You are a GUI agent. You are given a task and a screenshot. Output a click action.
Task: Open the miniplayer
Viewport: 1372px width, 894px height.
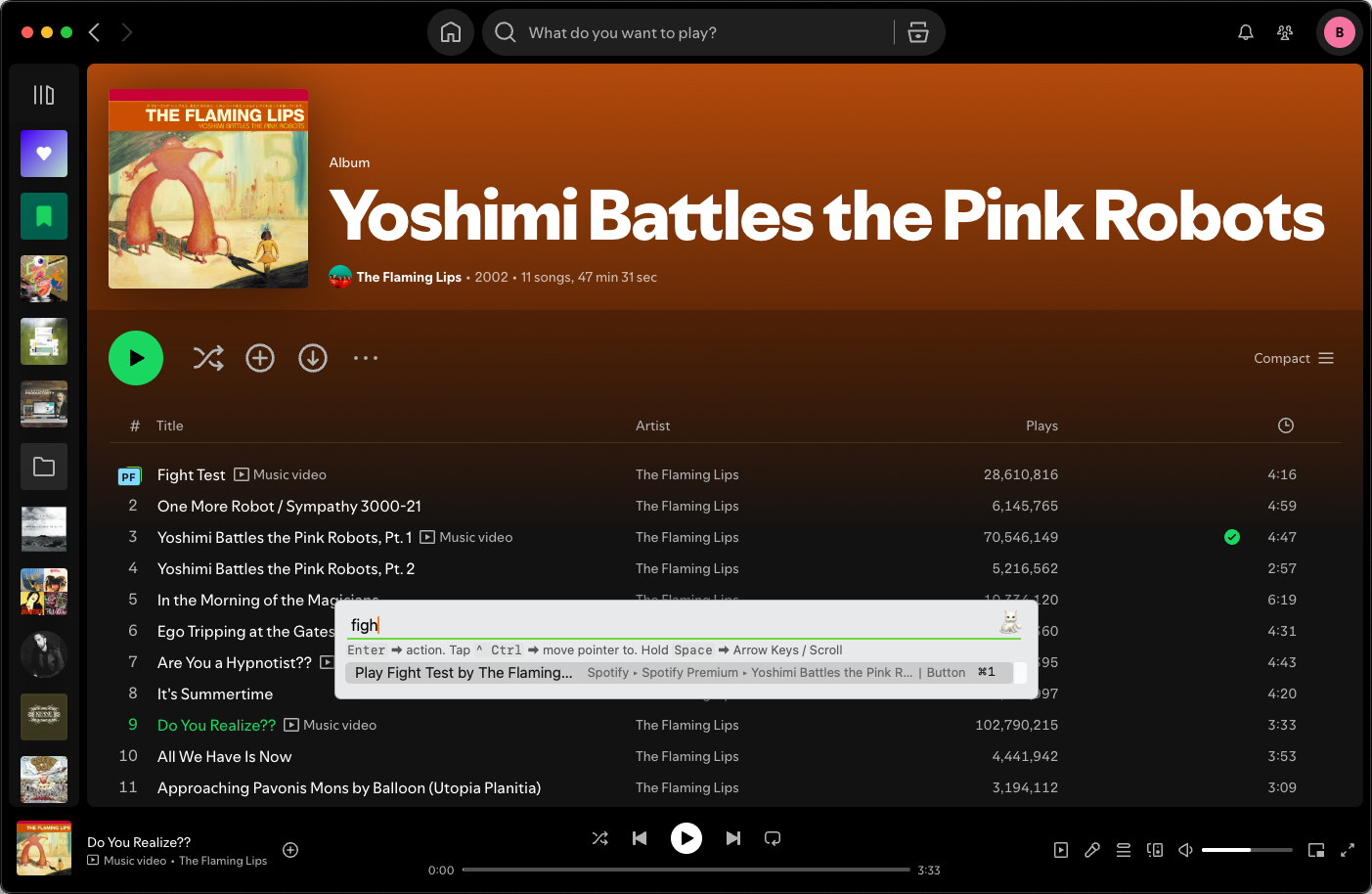(1316, 850)
